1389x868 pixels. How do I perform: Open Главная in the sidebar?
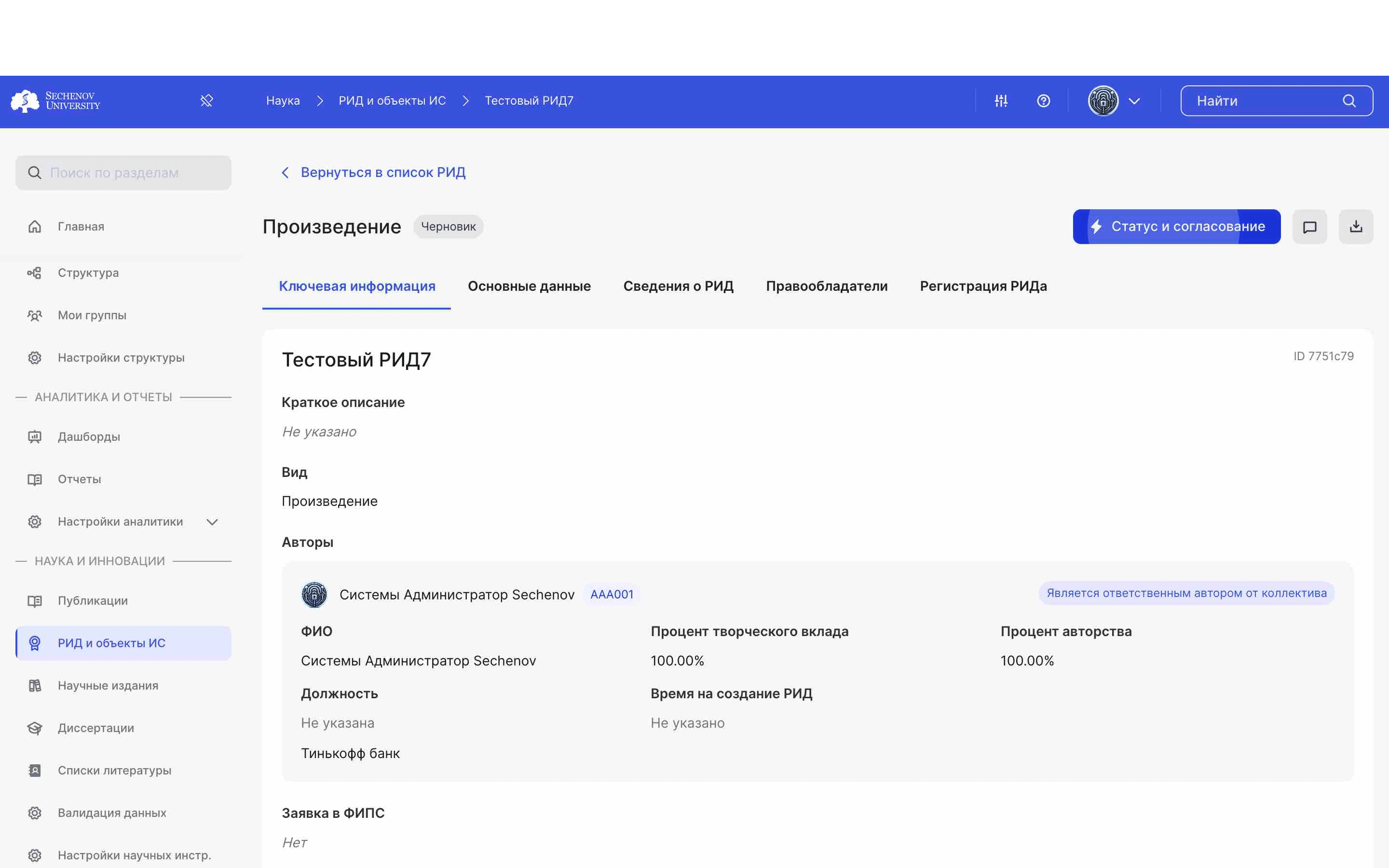[123, 227]
